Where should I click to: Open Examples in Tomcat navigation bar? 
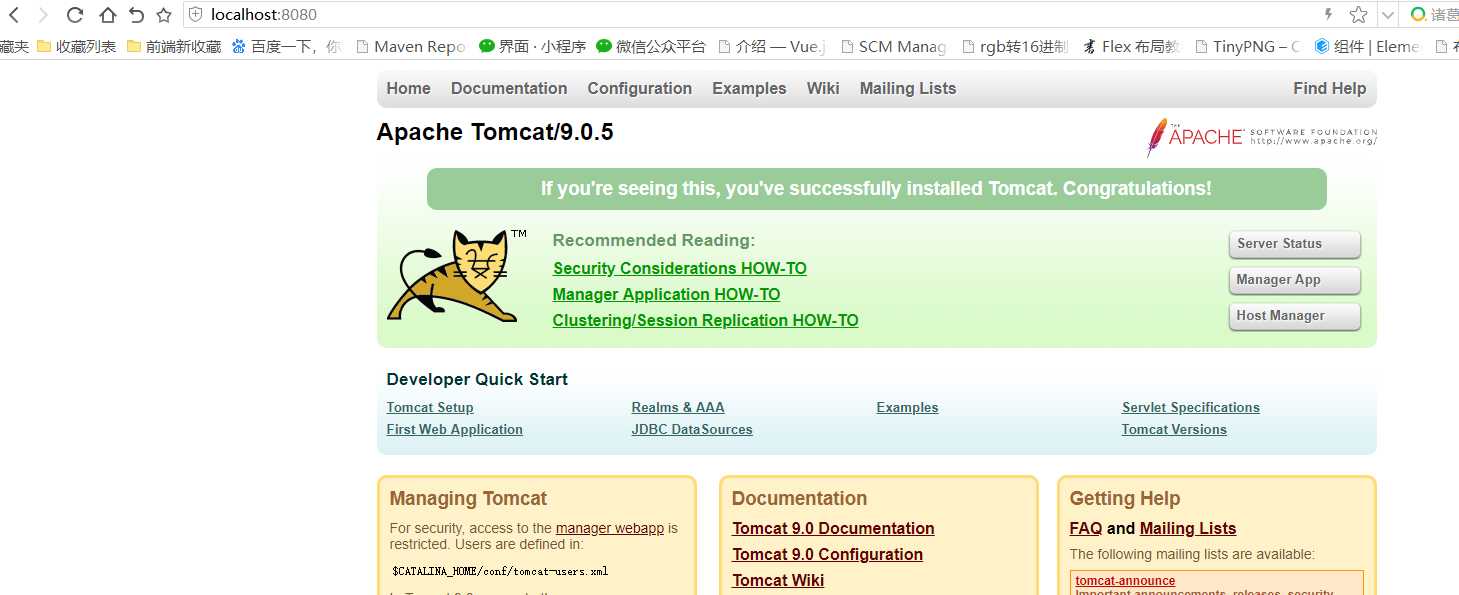[749, 88]
